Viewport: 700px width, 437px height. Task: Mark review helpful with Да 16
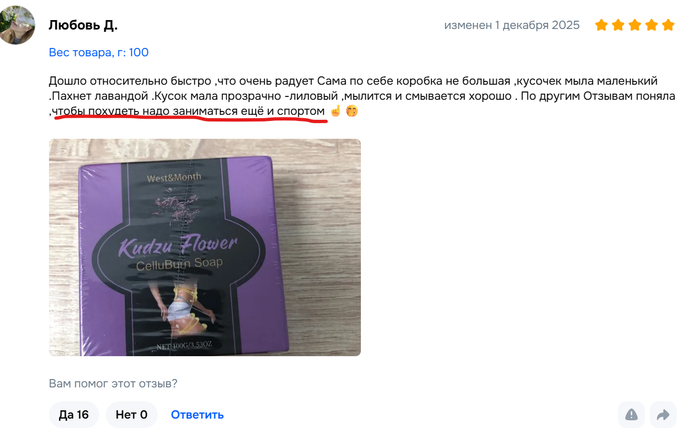point(74,415)
